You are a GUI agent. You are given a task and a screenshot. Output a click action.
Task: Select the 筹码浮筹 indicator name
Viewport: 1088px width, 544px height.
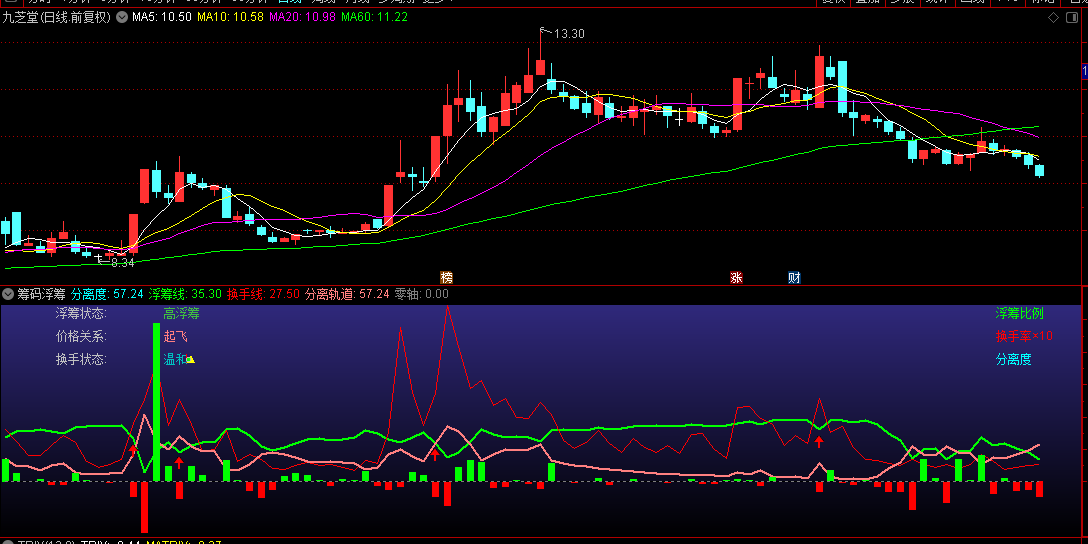tap(41, 294)
